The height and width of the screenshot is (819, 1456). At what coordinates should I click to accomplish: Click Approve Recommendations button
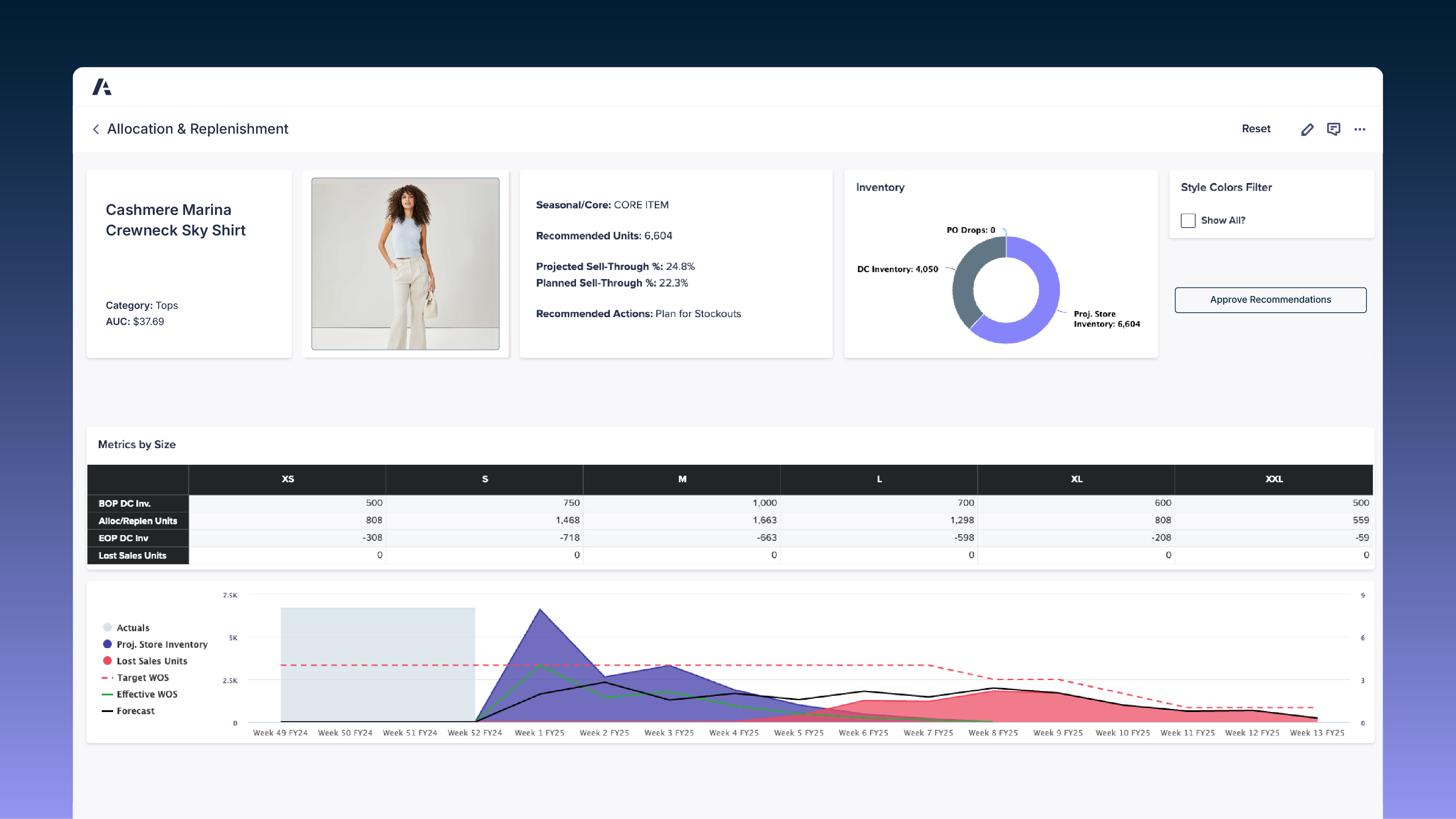(x=1270, y=300)
